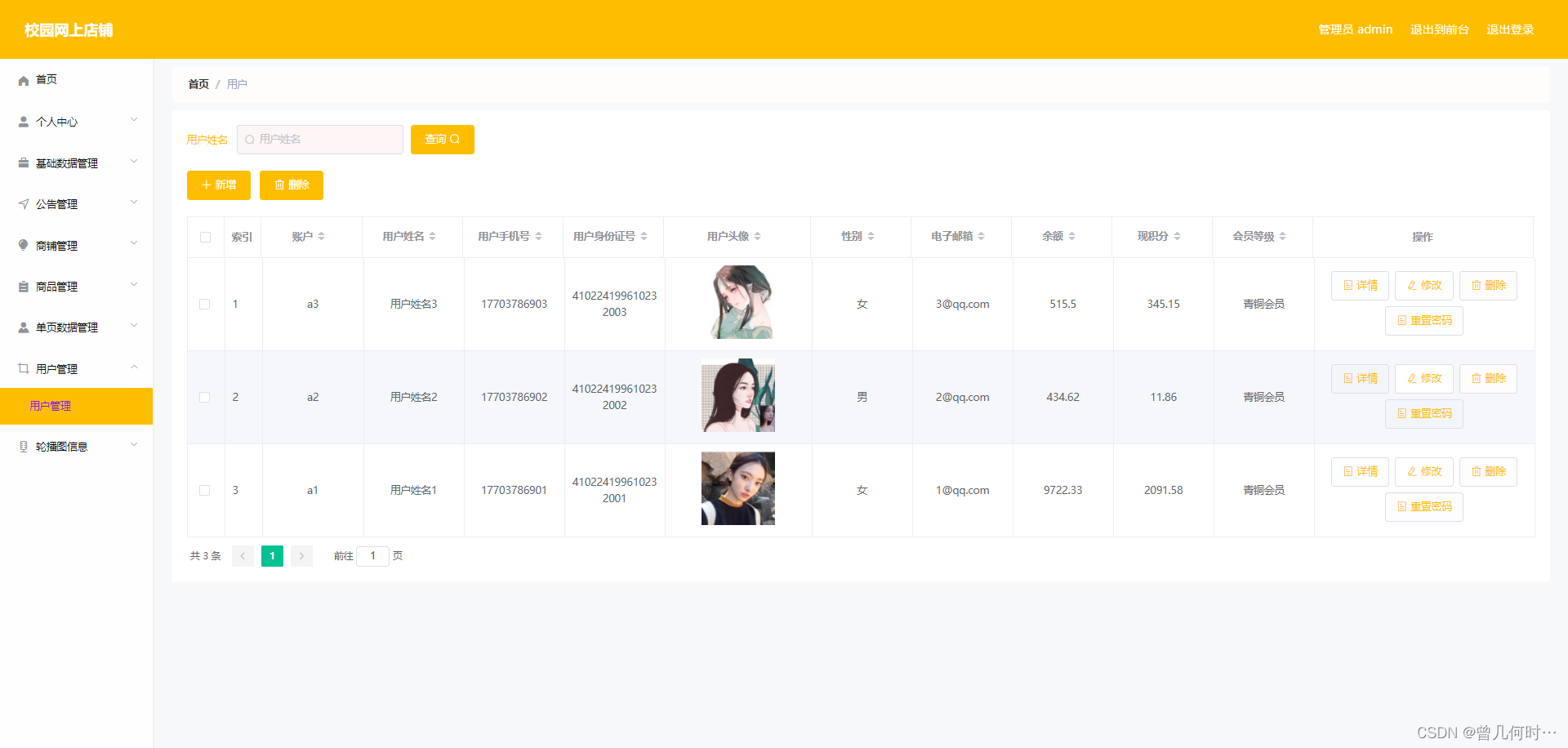The width and height of the screenshot is (1568, 748).
Task: Click 重置密码 for user a2
Action: coord(1423,413)
